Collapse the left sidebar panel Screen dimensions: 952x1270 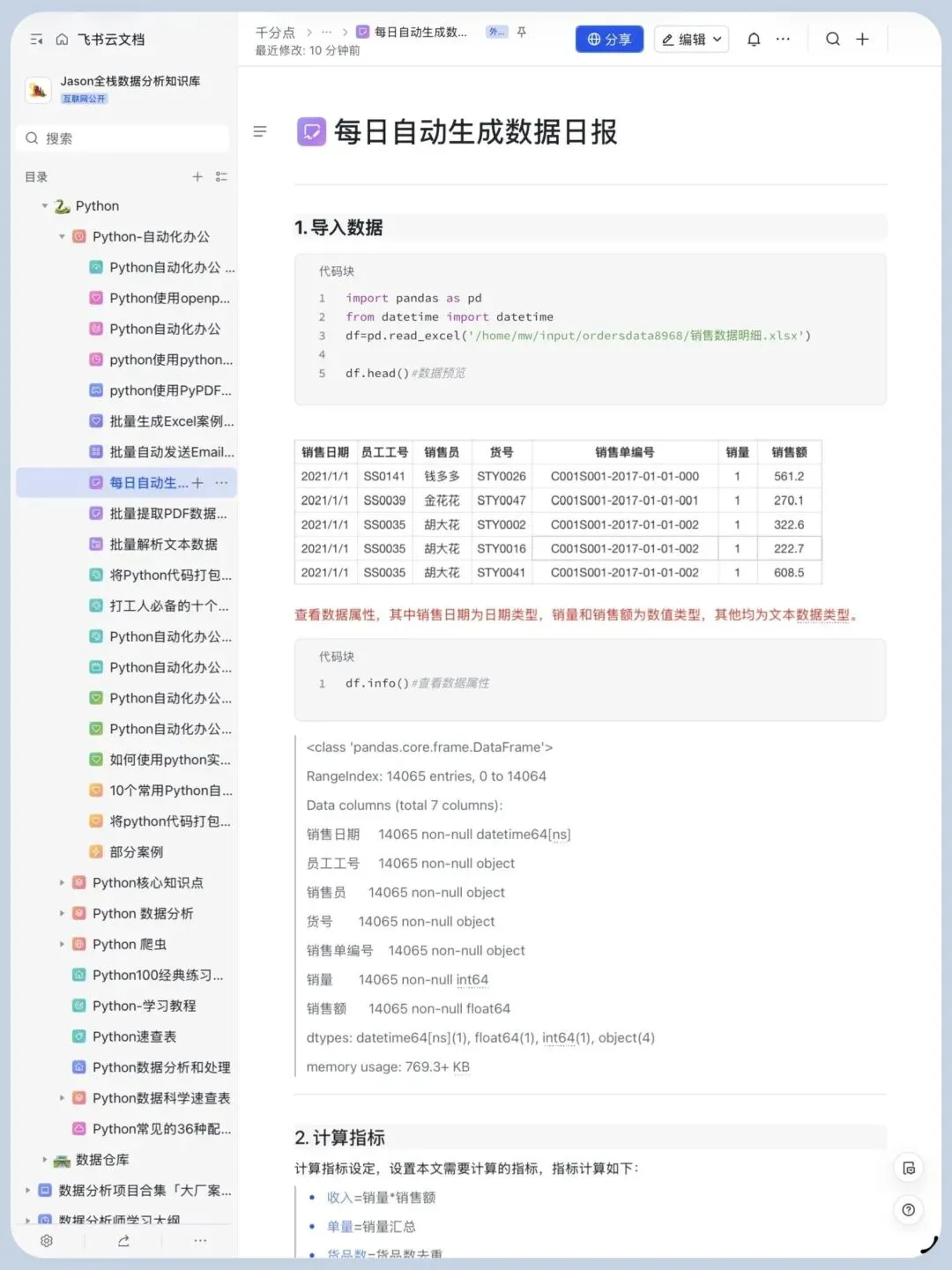click(x=36, y=40)
